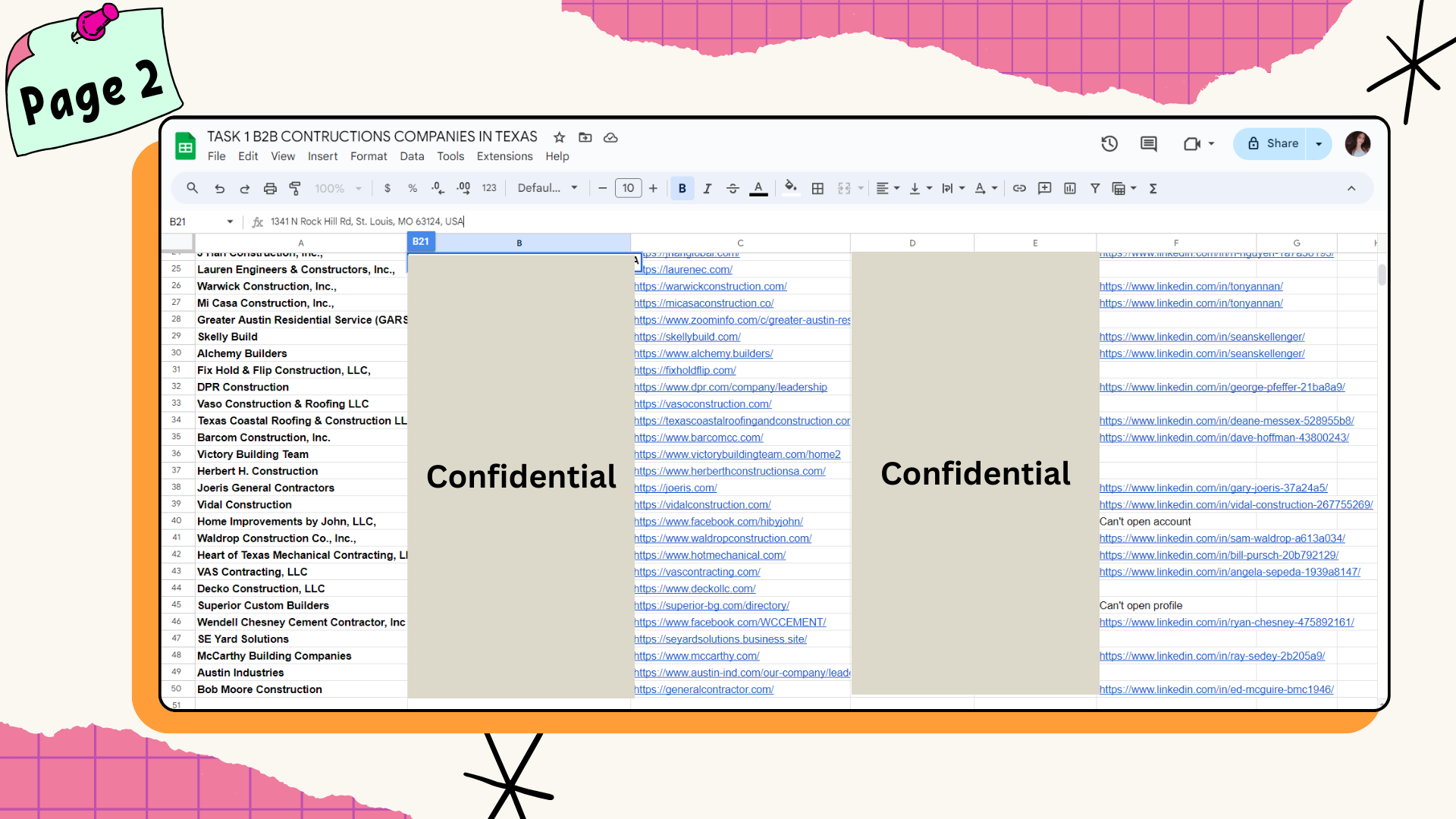Expand the font family dropdown
Image resolution: width=1456 pixels, height=819 pixels.
tap(548, 188)
